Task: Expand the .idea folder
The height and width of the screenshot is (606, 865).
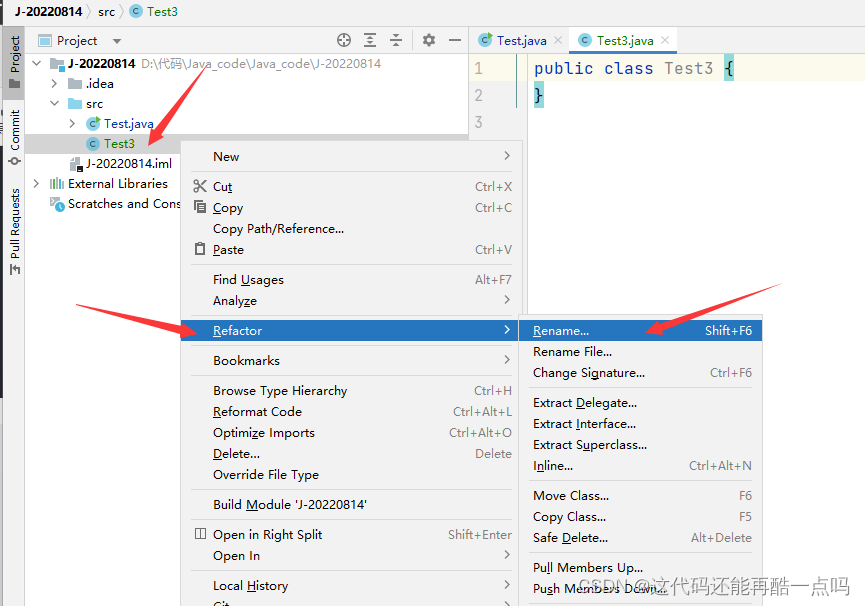Action: pyautogui.click(x=54, y=83)
